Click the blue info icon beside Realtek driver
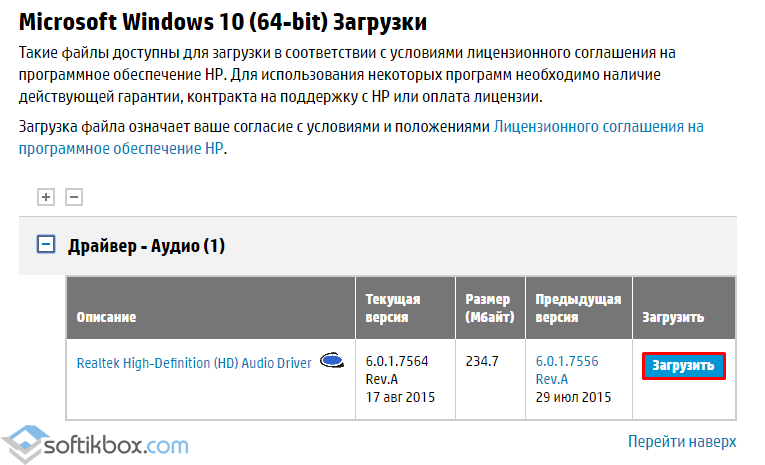The width and height of the screenshot is (765, 465). click(x=333, y=362)
